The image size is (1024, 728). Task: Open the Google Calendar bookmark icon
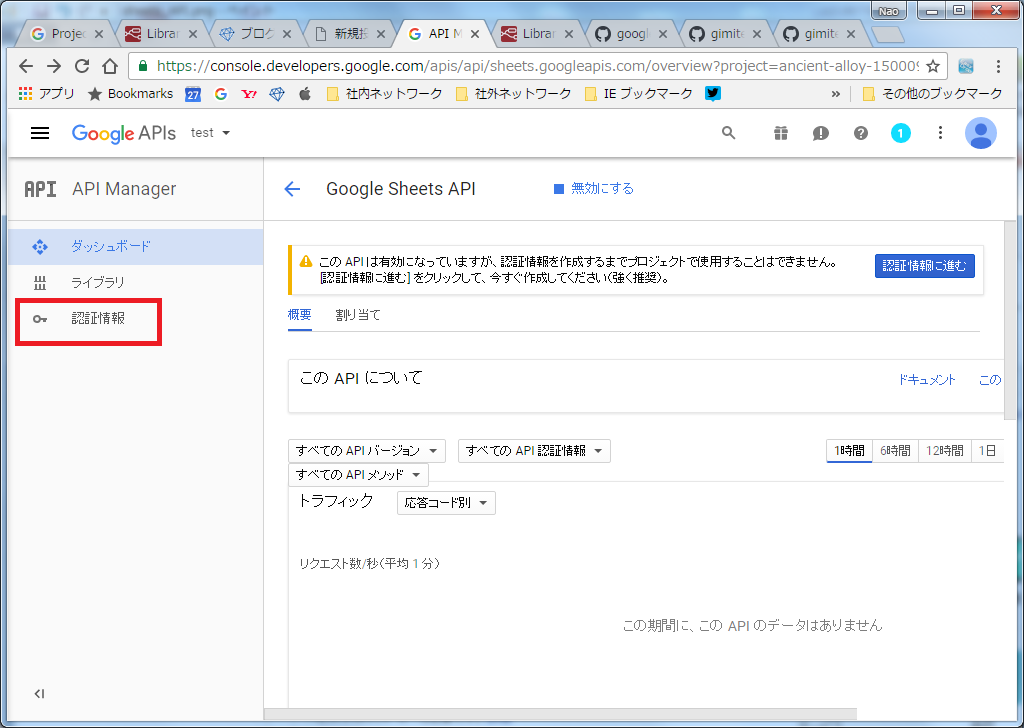pos(193,94)
